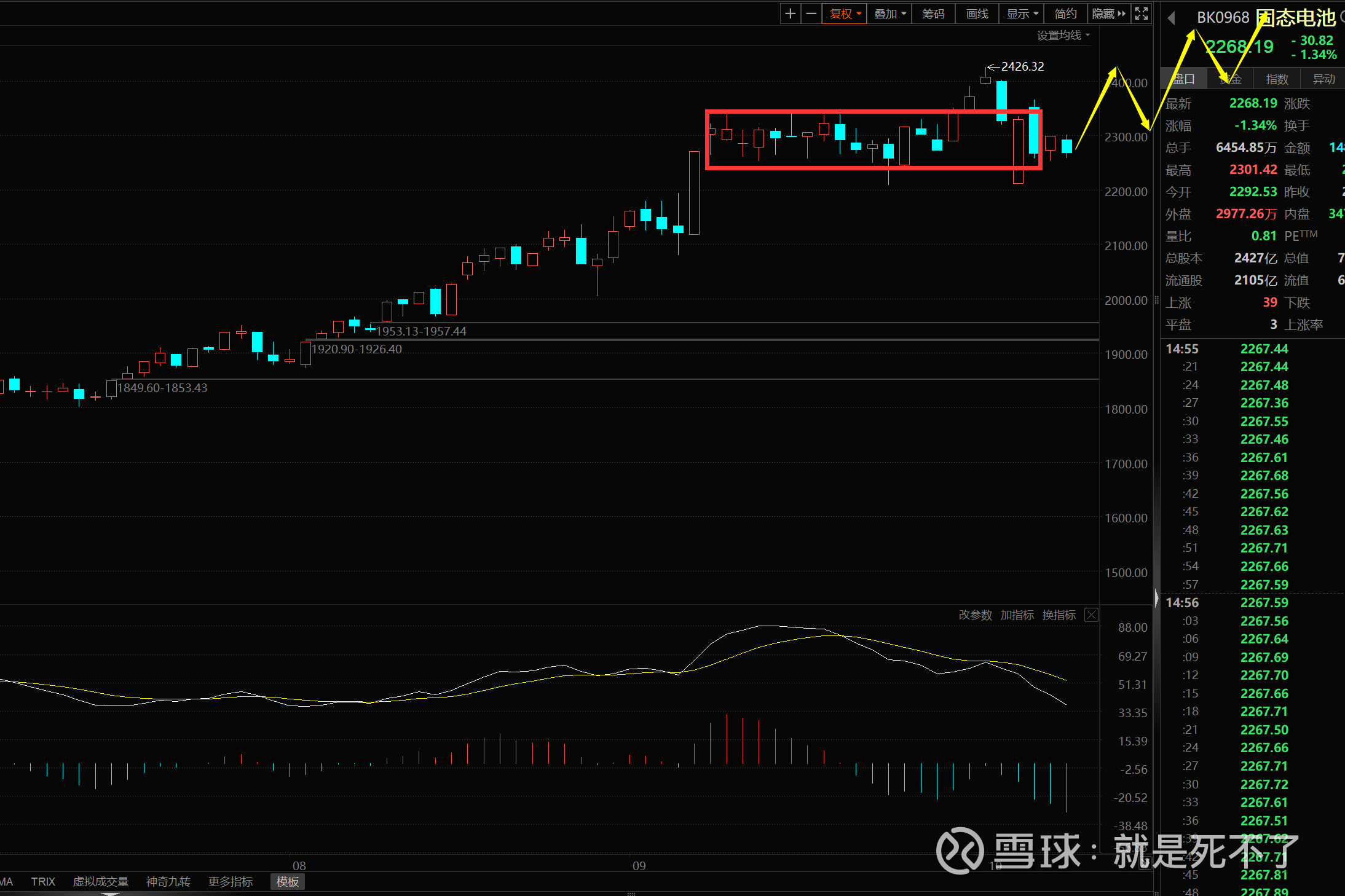Select the TRIX indicator tab
This screenshot has height=896, width=1345.
point(43,882)
